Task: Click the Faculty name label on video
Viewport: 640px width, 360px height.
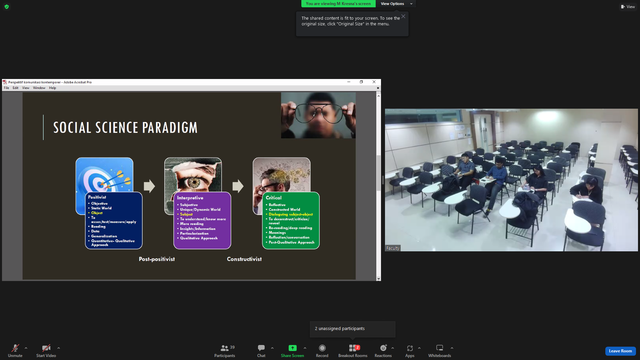Action: [393, 248]
